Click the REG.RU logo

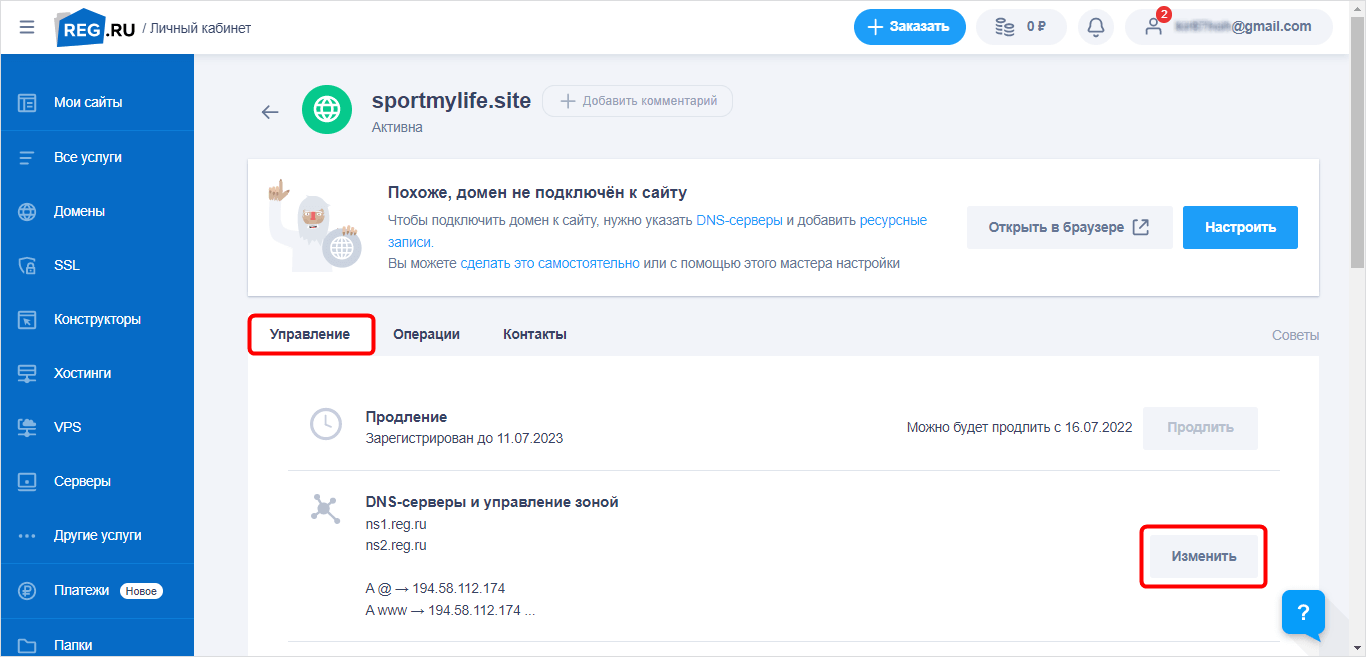pyautogui.click(x=96, y=28)
